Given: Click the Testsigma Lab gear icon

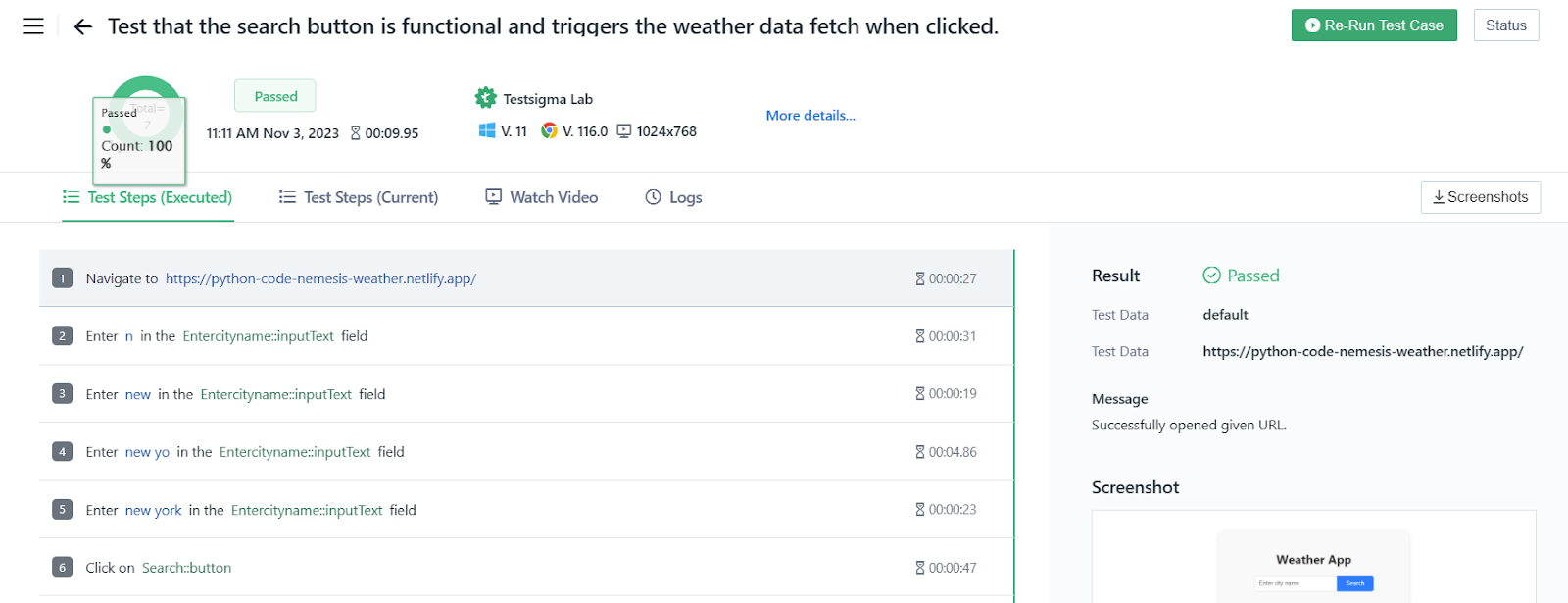Looking at the screenshot, I should click(x=486, y=98).
